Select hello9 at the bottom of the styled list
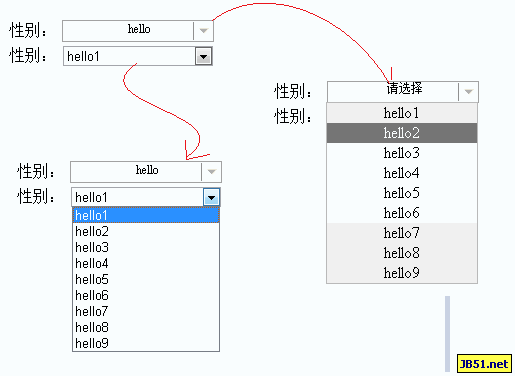Viewport: 515px width, 376px height. pyautogui.click(x=402, y=273)
